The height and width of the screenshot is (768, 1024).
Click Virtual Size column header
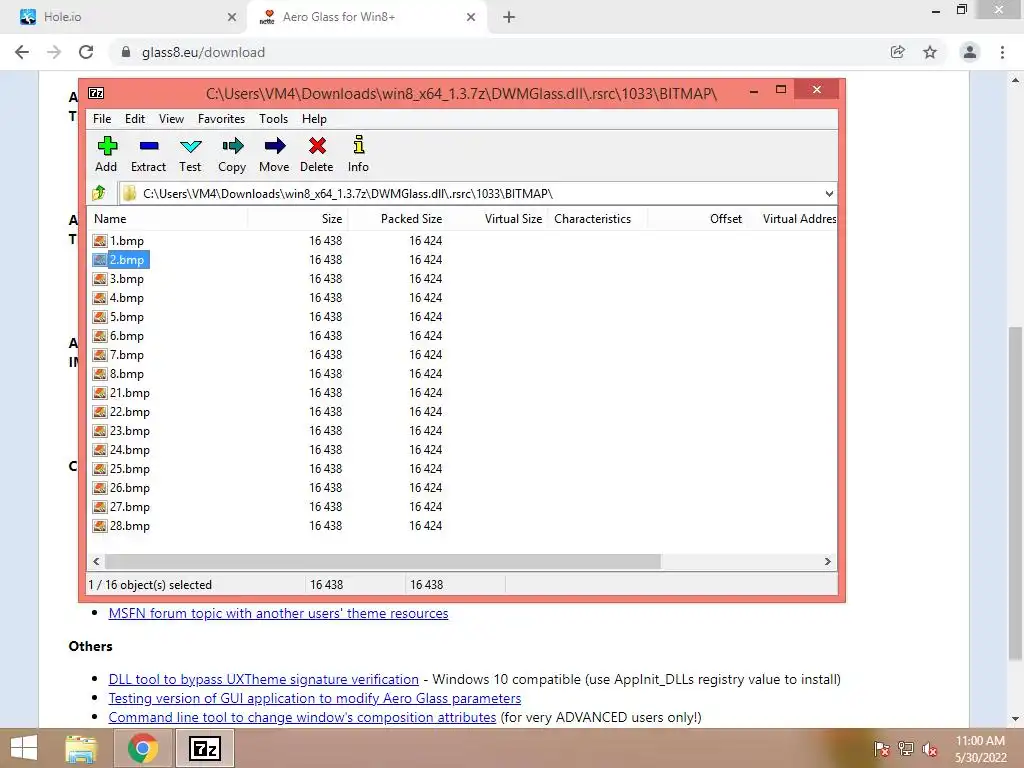498,219
